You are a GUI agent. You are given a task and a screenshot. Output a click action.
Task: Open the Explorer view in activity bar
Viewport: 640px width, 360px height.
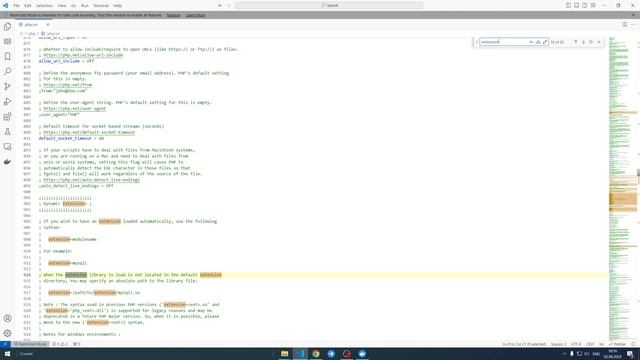click(7, 27)
